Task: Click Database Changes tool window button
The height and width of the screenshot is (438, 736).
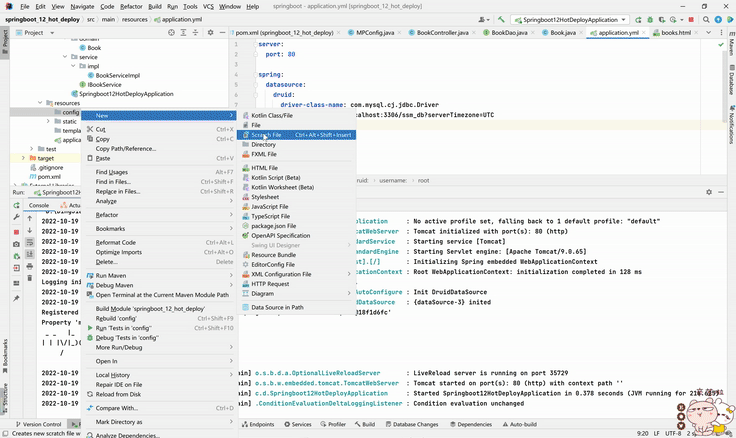Action: coord(412,424)
